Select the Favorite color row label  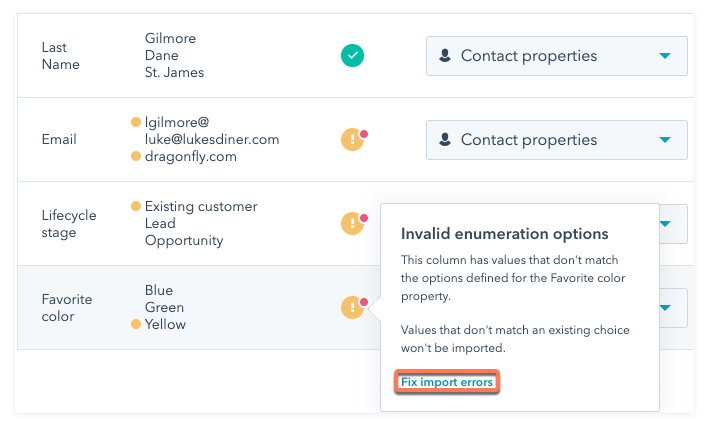pyautogui.click(x=67, y=308)
